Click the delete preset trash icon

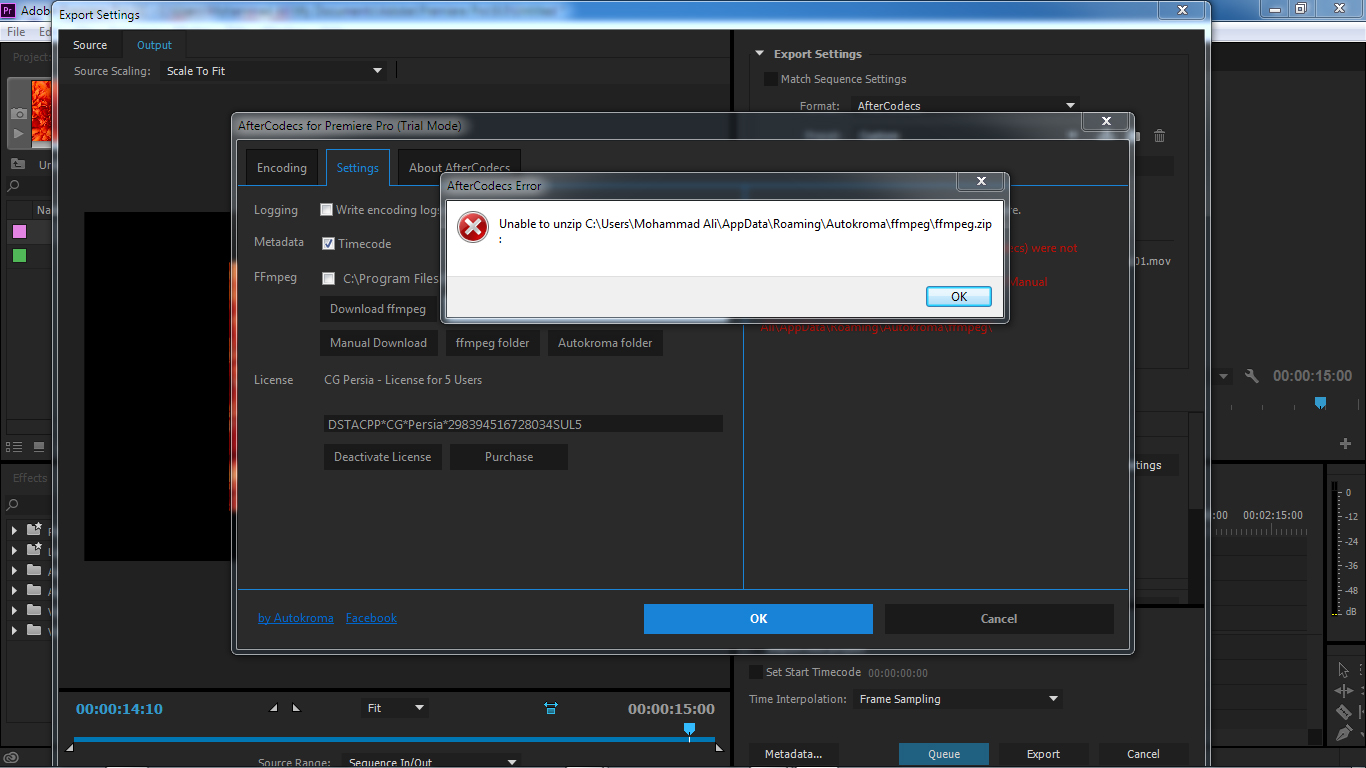1160,136
